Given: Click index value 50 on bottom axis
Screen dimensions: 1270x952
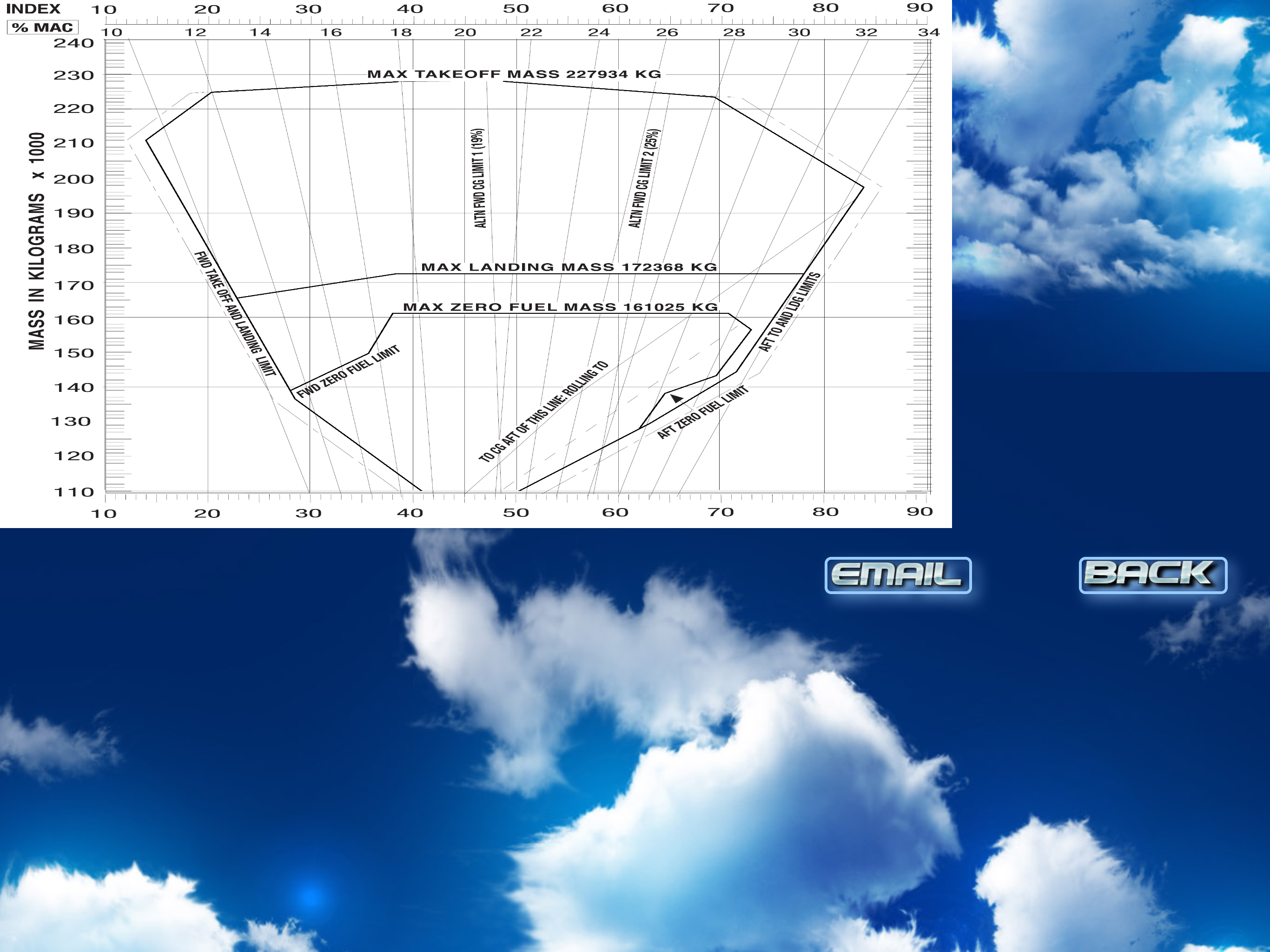Looking at the screenshot, I should tap(516, 512).
